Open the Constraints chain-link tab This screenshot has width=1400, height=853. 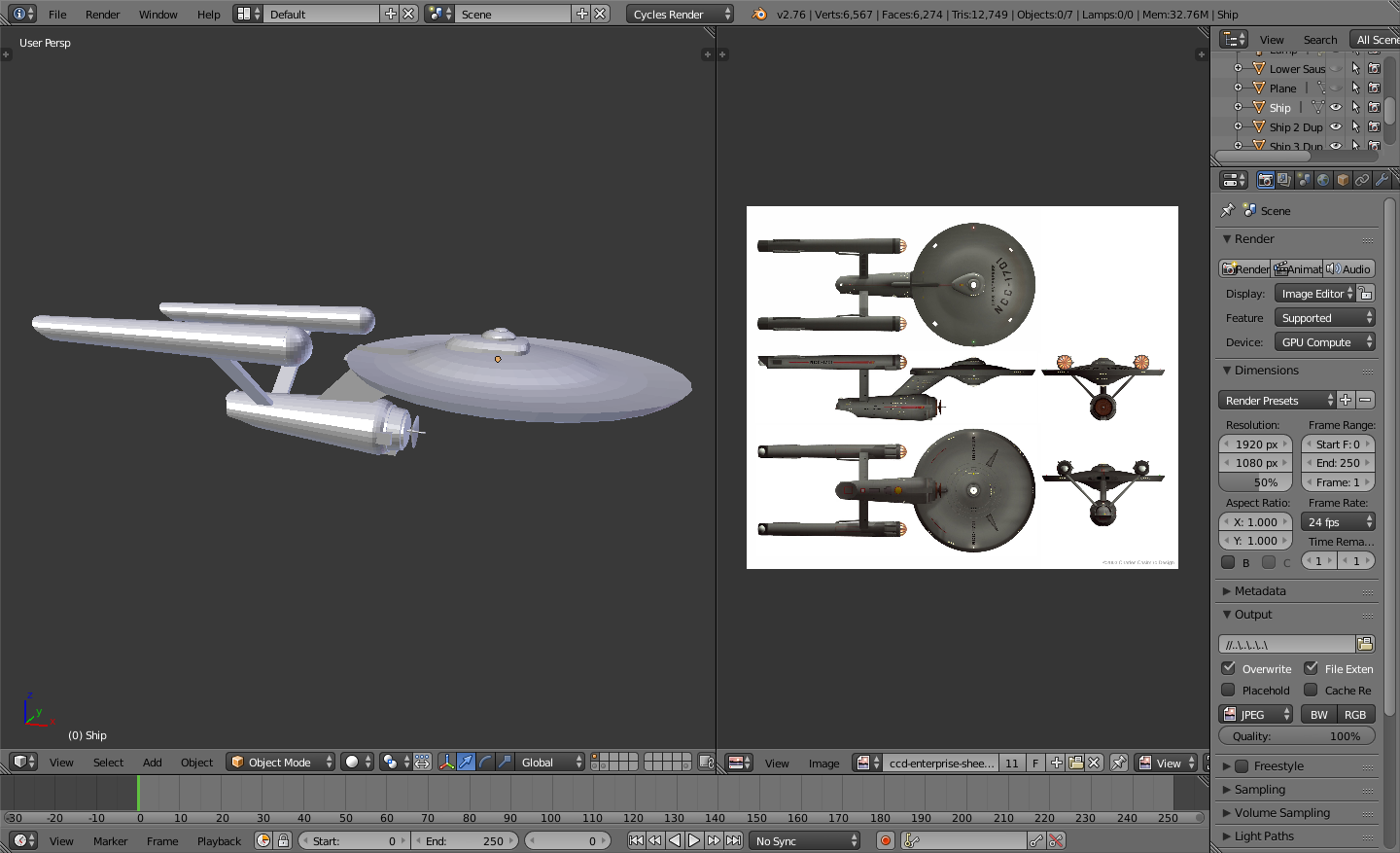point(1362,180)
